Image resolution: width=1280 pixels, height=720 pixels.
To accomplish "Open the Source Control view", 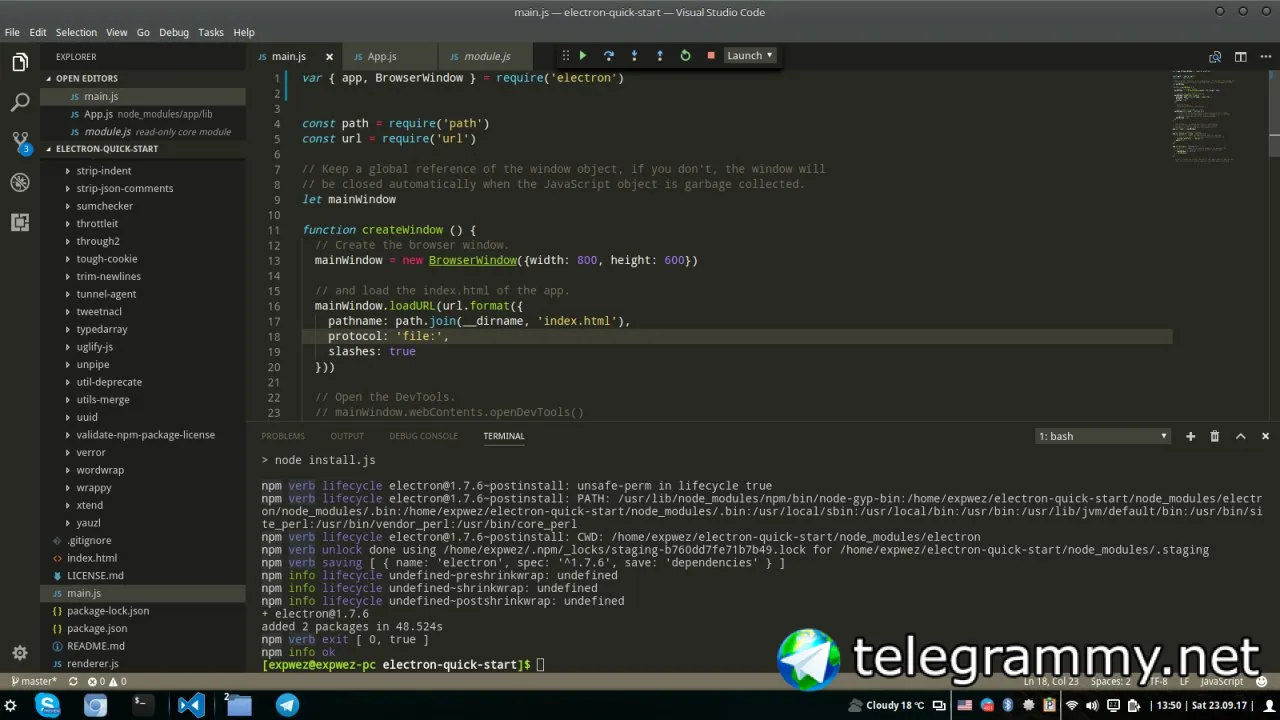I will [20, 143].
